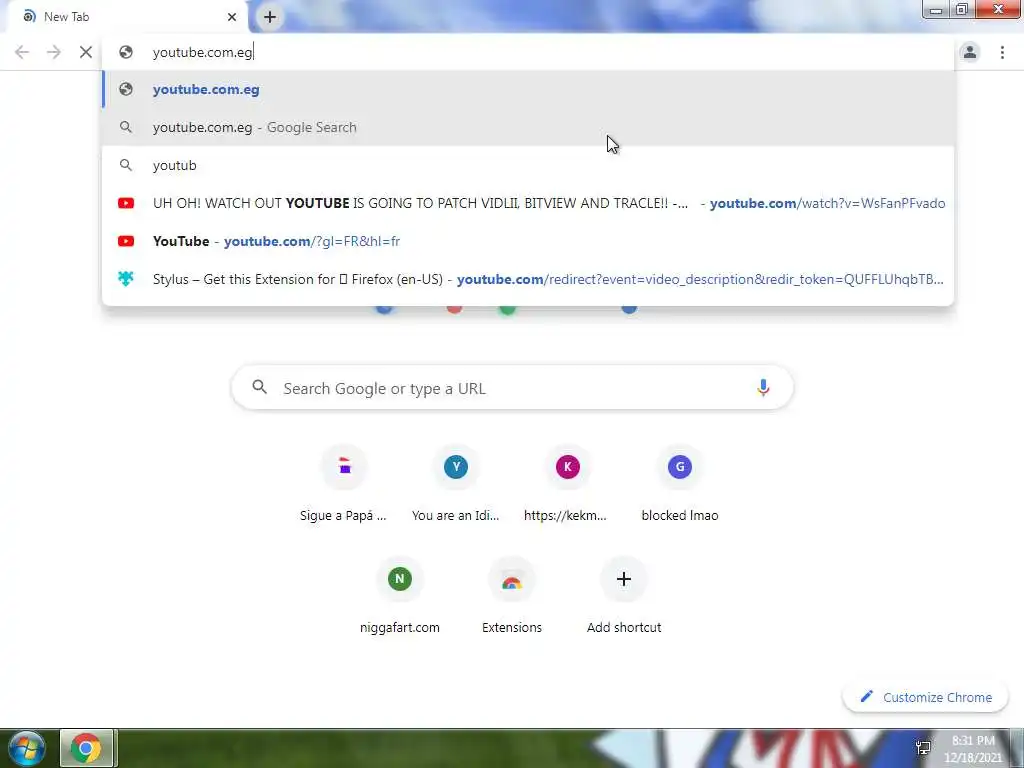Image resolution: width=1024 pixels, height=768 pixels.
Task: Click the magnifier icon in search box
Action: tap(260, 387)
